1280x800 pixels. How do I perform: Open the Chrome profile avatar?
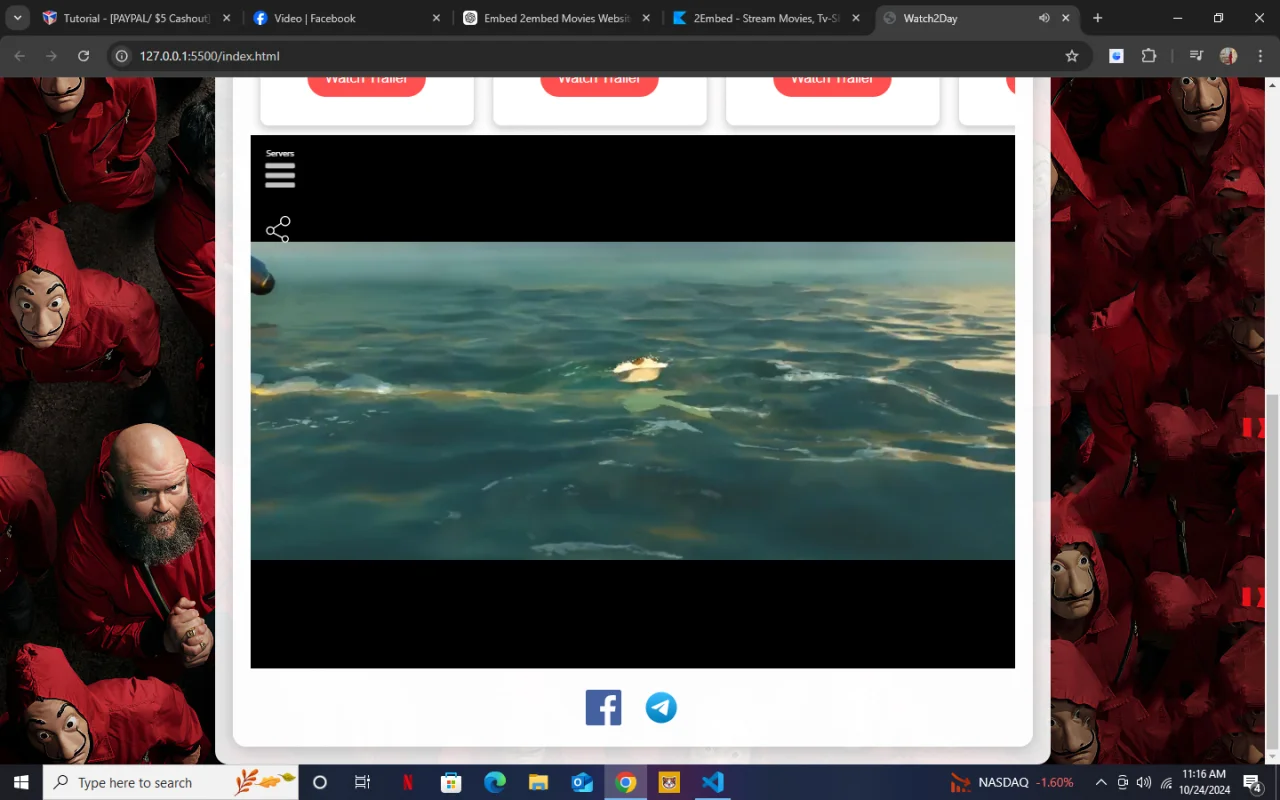coord(1228,56)
